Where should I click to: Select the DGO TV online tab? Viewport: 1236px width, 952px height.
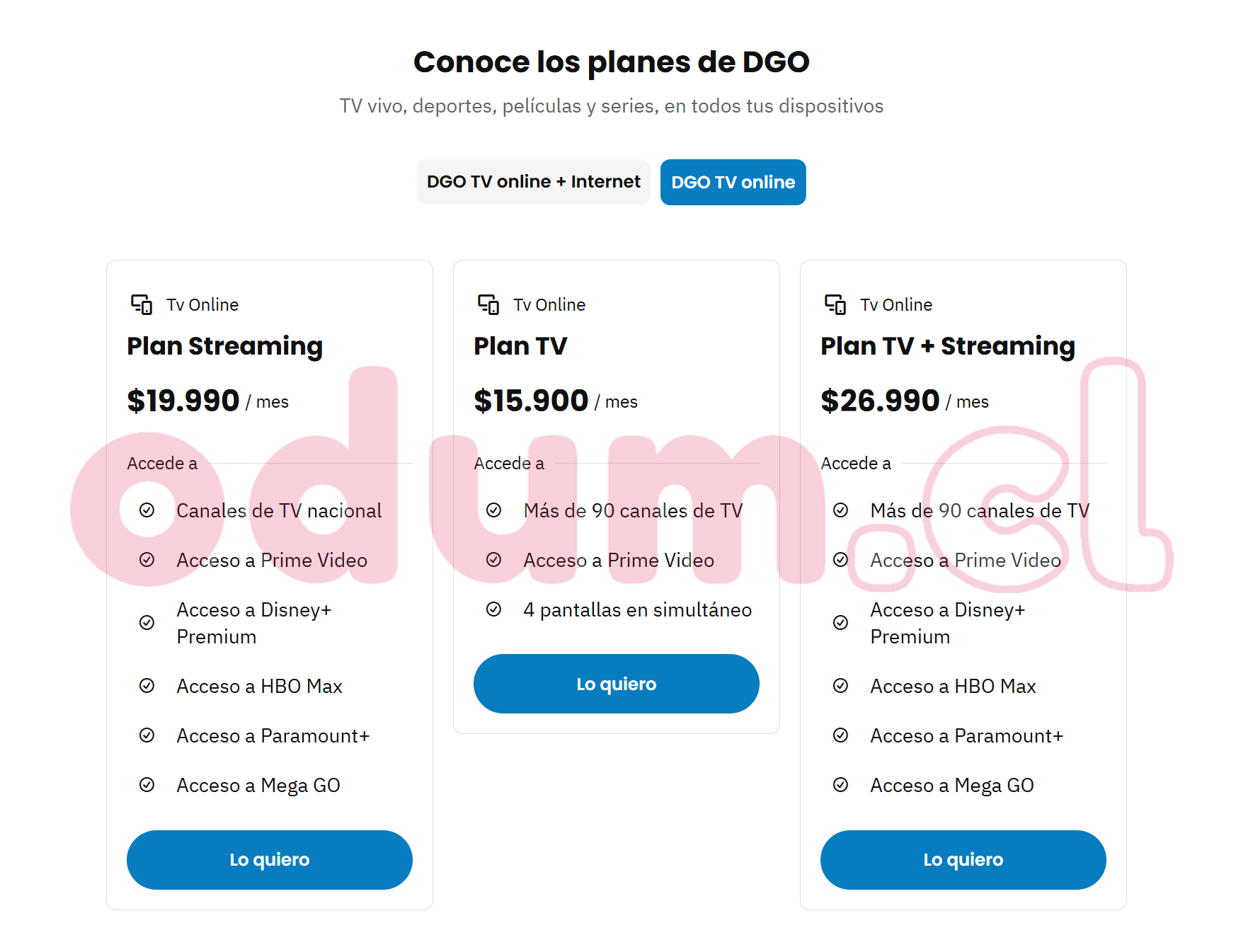[x=733, y=183]
